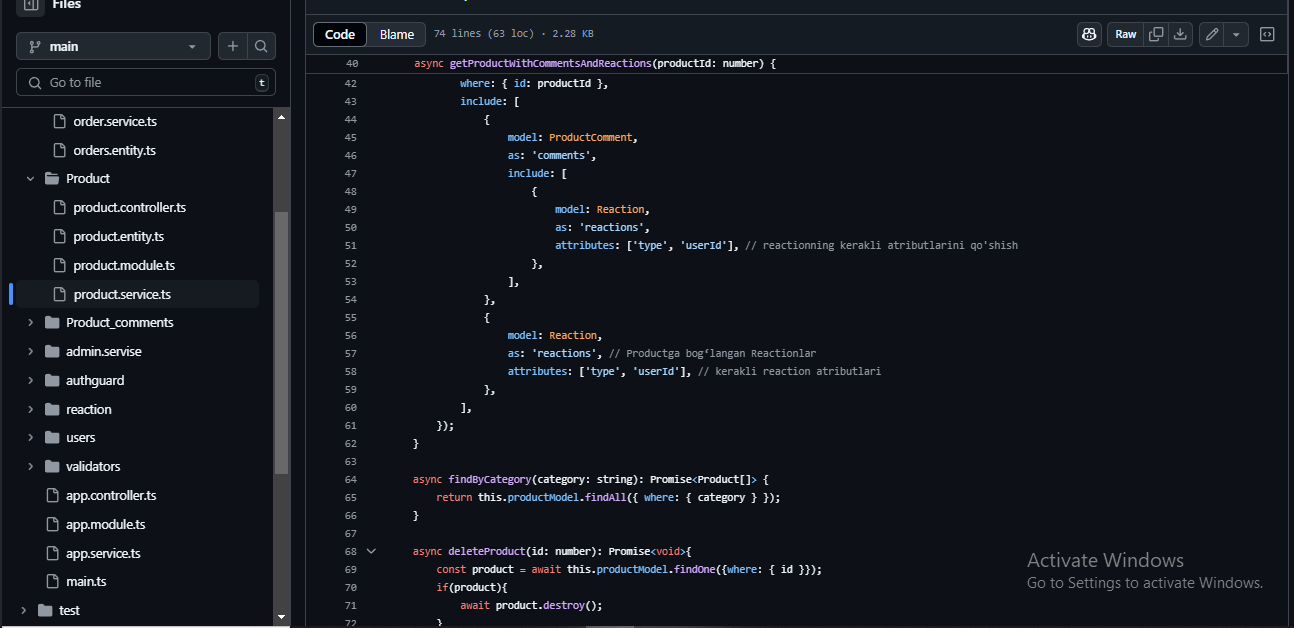
Task: Focus the Go to file search field
Action: point(146,82)
